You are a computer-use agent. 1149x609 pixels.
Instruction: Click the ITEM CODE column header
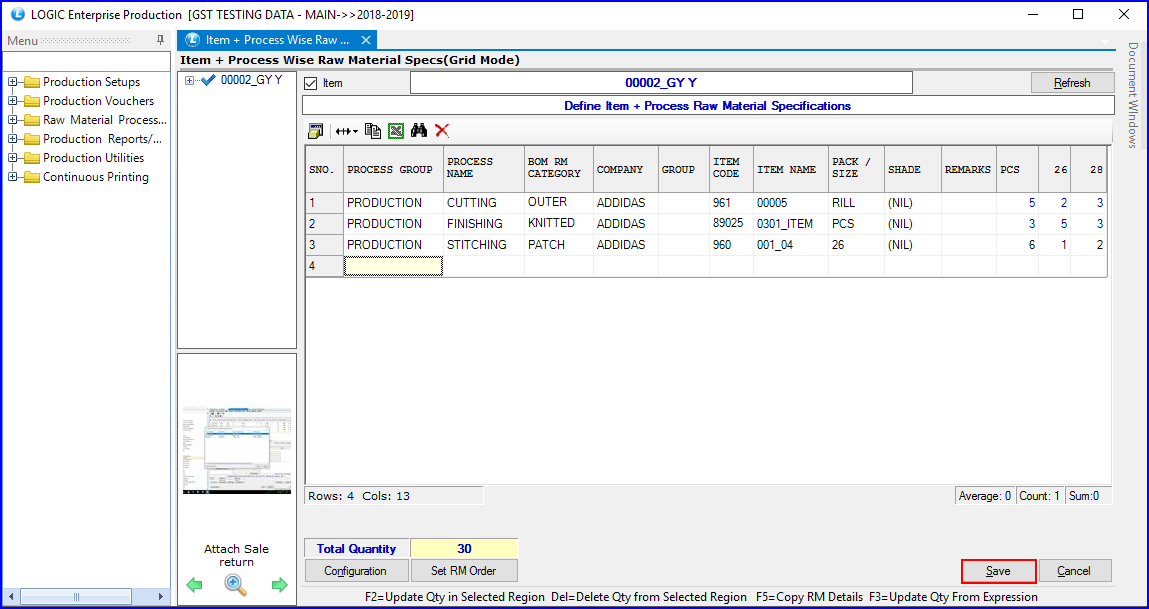pyautogui.click(x=731, y=169)
